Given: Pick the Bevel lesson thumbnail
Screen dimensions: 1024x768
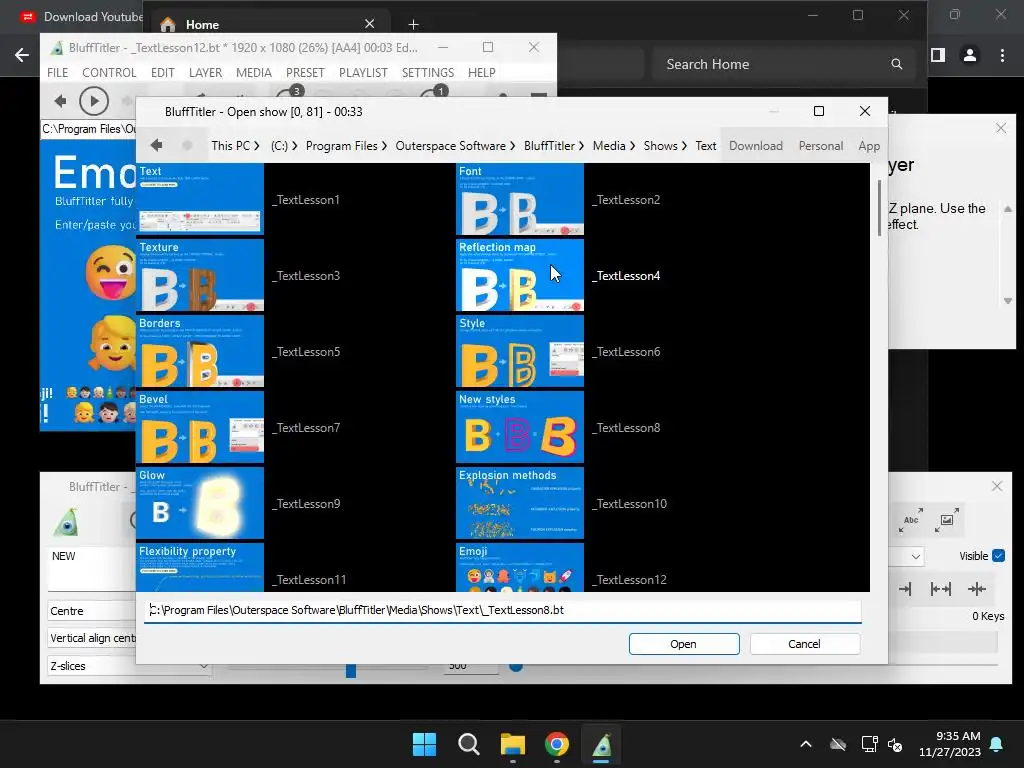Looking at the screenshot, I should point(200,427).
